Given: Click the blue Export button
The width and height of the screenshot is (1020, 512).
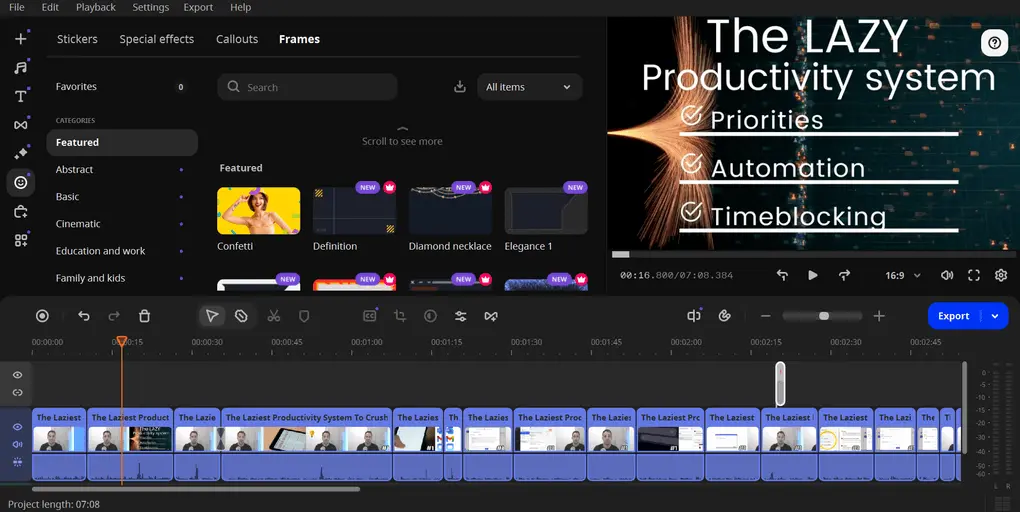Looking at the screenshot, I should [953, 316].
